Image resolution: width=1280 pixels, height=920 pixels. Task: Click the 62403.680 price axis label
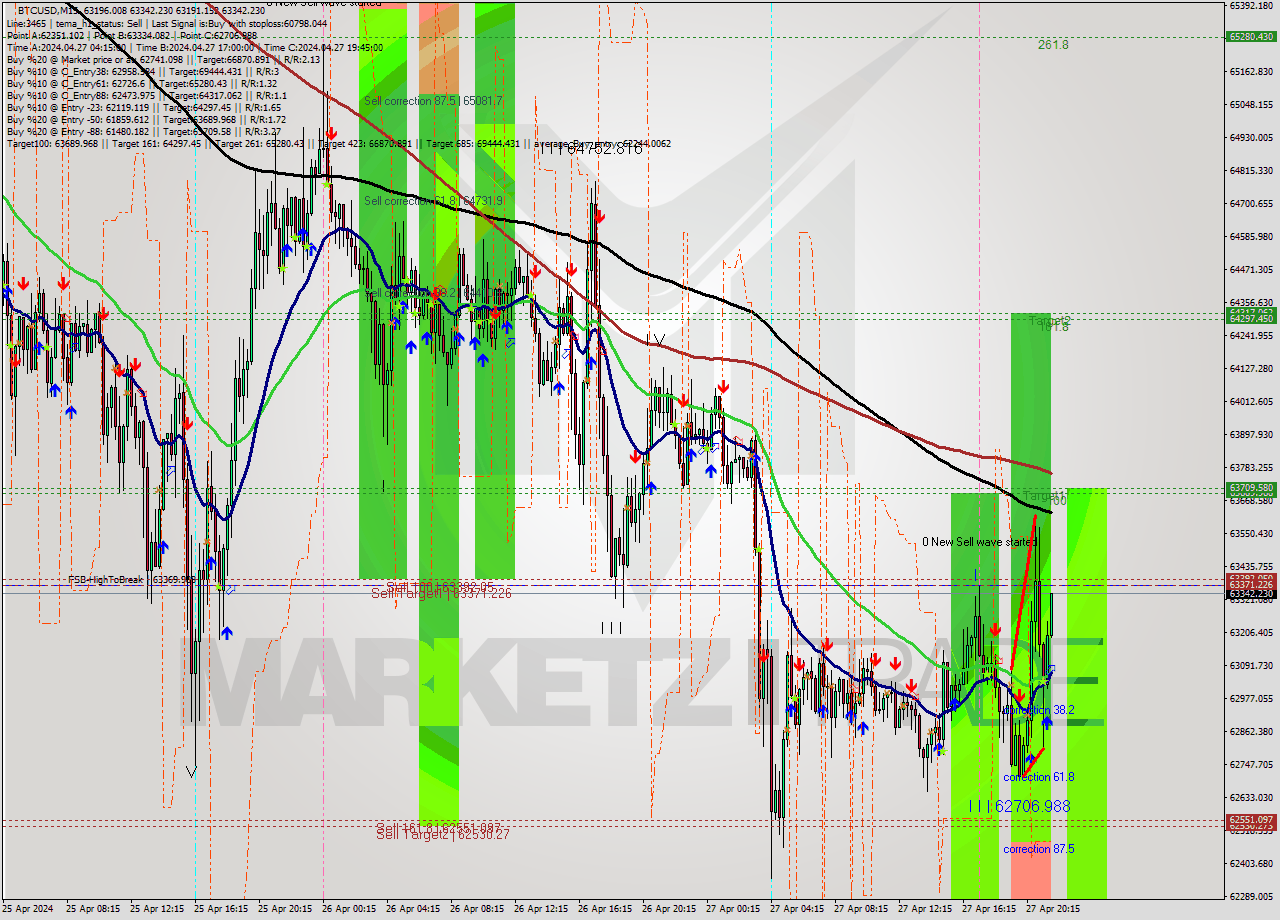1250,863
